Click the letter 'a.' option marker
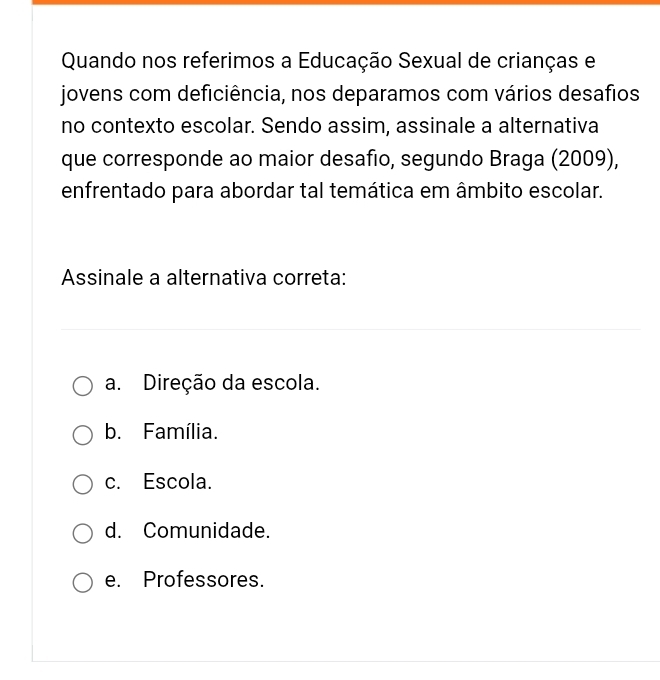This screenshot has height=680, width=660. (112, 383)
